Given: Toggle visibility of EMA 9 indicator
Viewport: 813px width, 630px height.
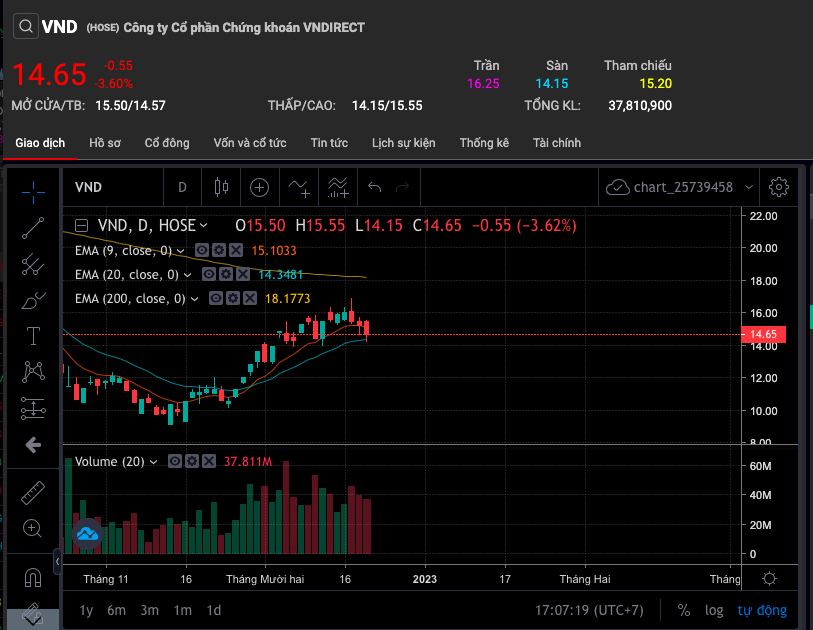Looking at the screenshot, I should 202,250.
